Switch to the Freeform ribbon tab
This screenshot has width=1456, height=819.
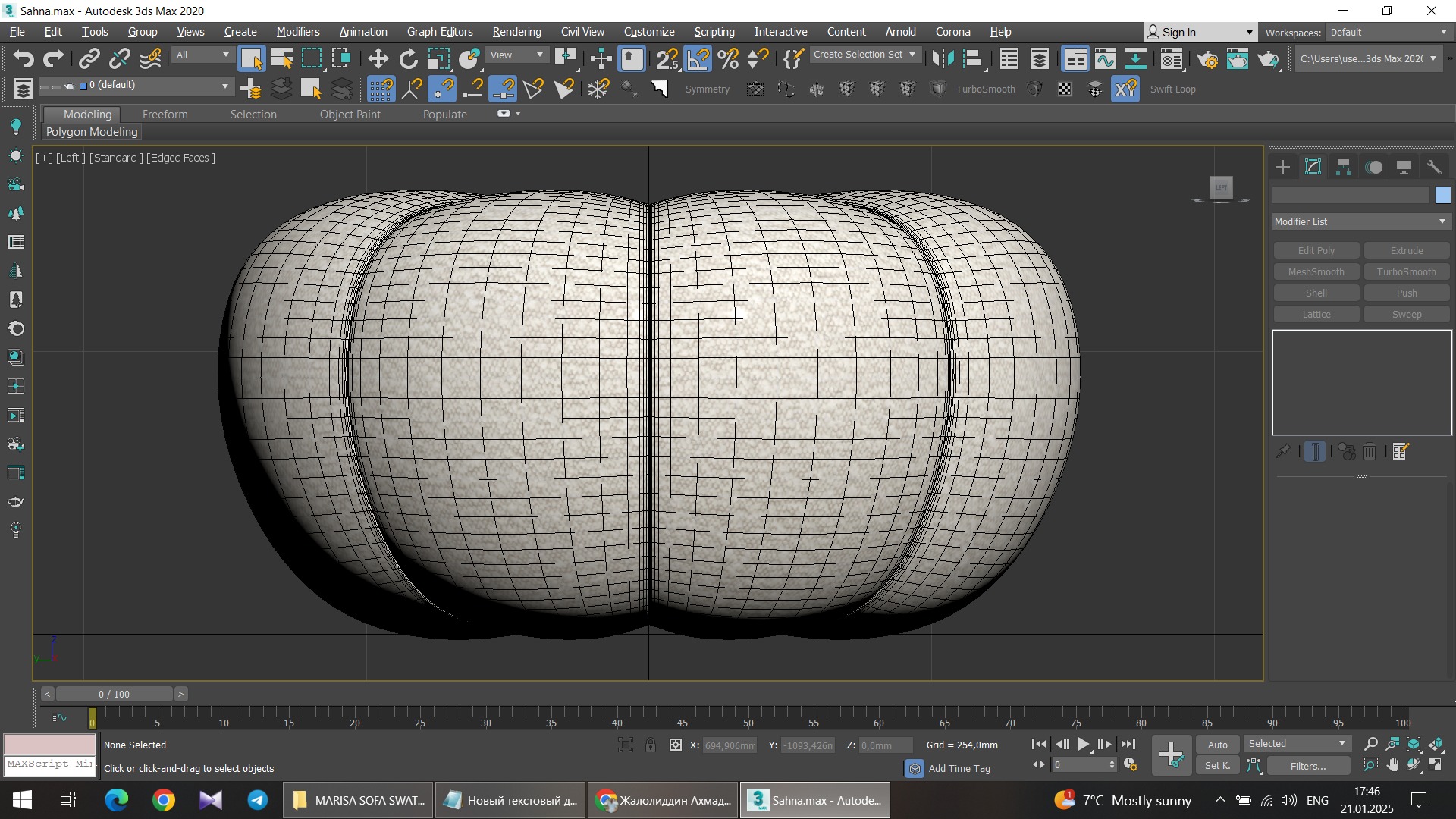pyautogui.click(x=165, y=114)
